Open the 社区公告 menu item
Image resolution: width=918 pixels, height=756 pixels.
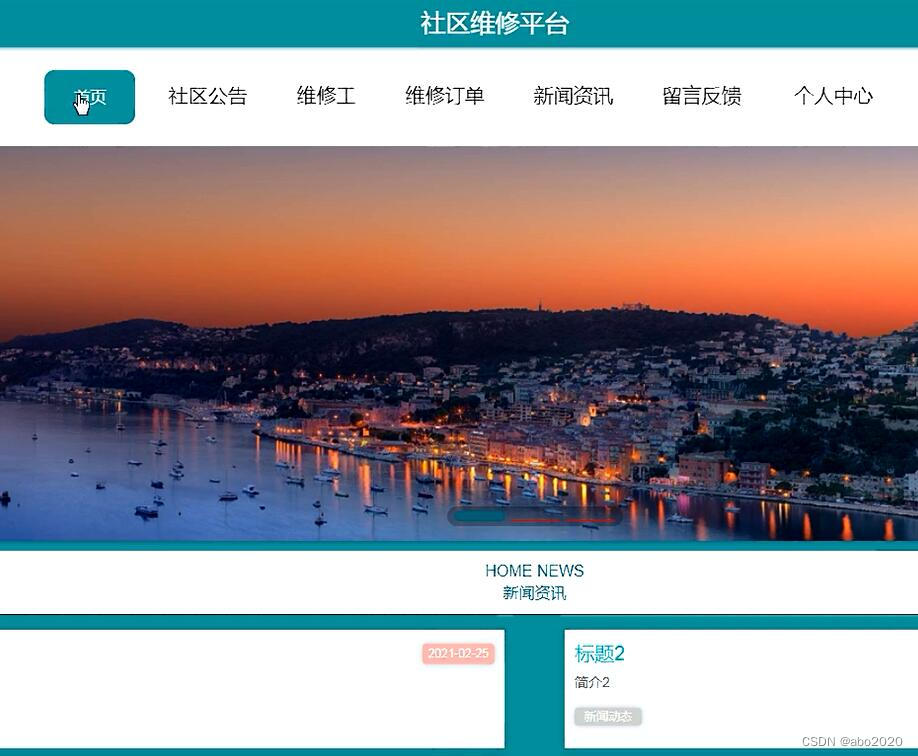click(x=208, y=96)
